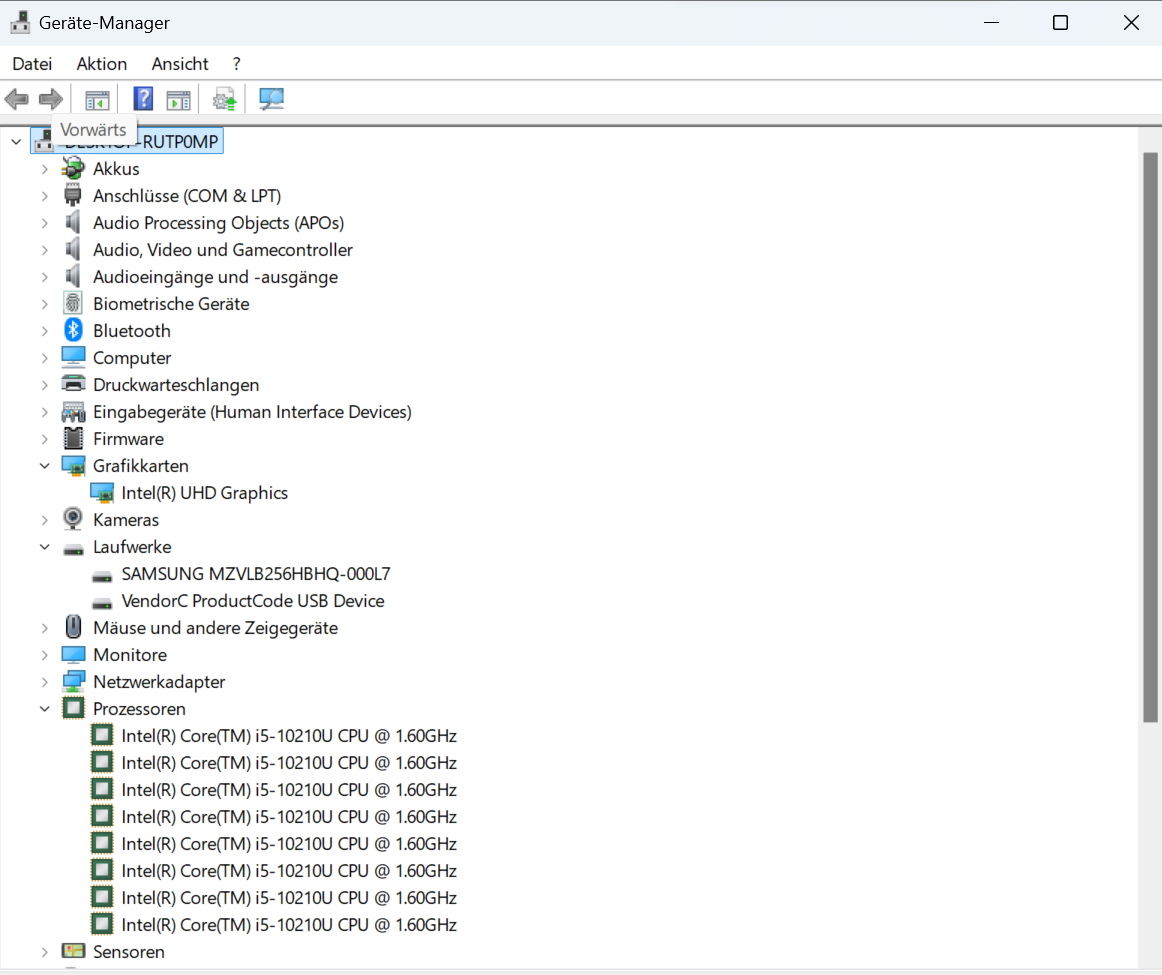Click the Netzwerkadapter network icon
The width and height of the screenshot is (1162, 975).
click(73, 682)
